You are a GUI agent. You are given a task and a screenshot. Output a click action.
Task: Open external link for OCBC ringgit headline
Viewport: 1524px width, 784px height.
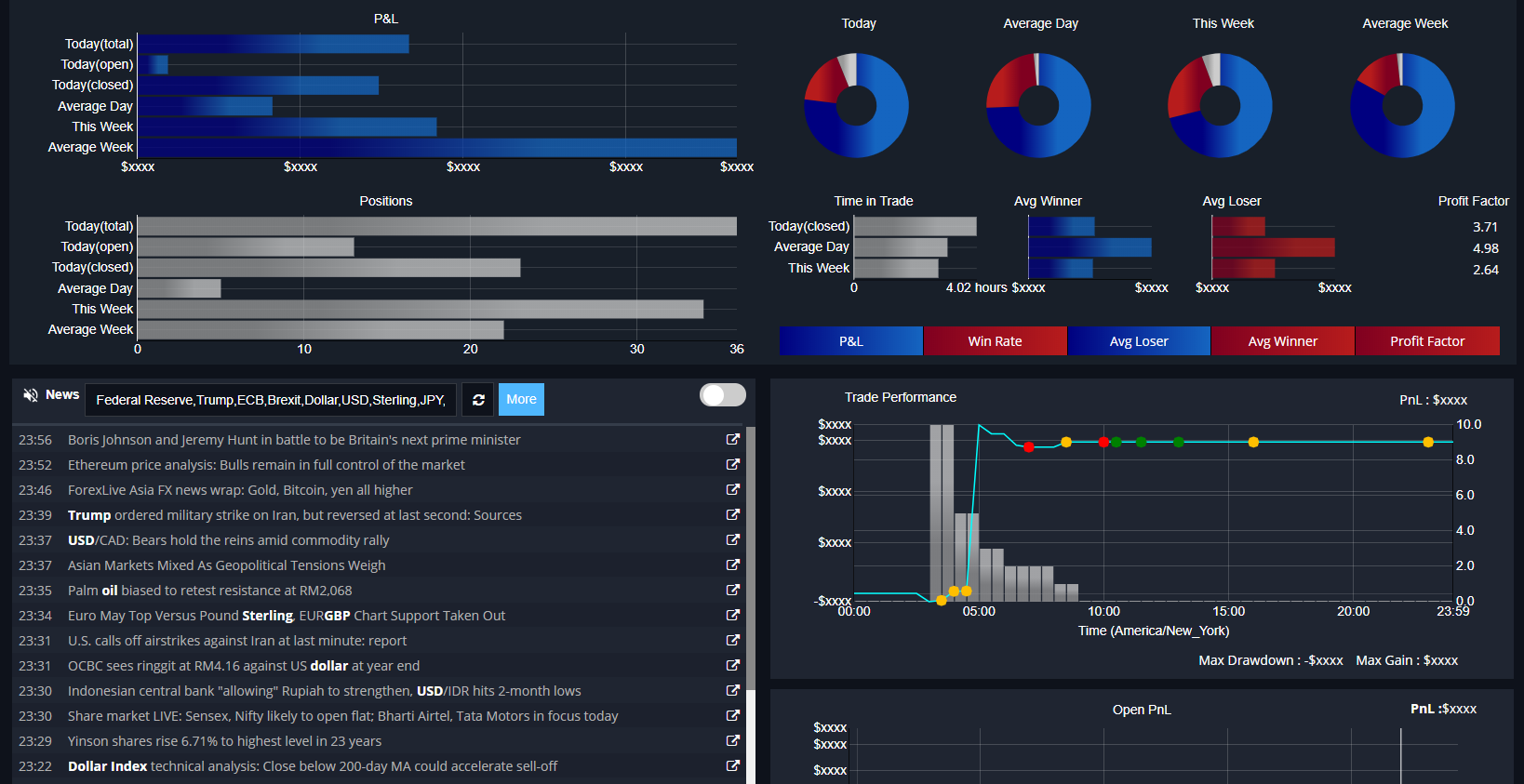733,665
